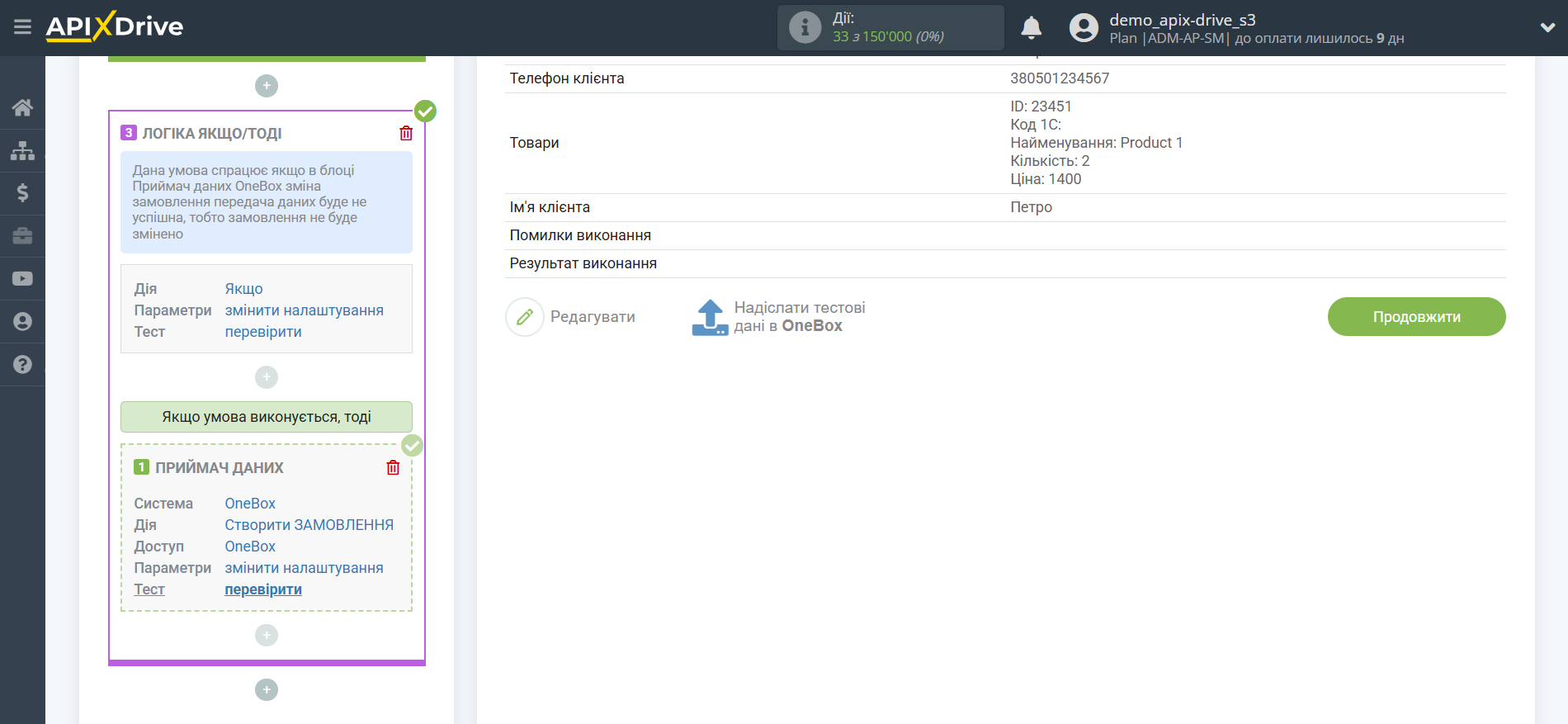Add a block below the Якщо condition
The height and width of the screenshot is (724, 1568).
267,377
